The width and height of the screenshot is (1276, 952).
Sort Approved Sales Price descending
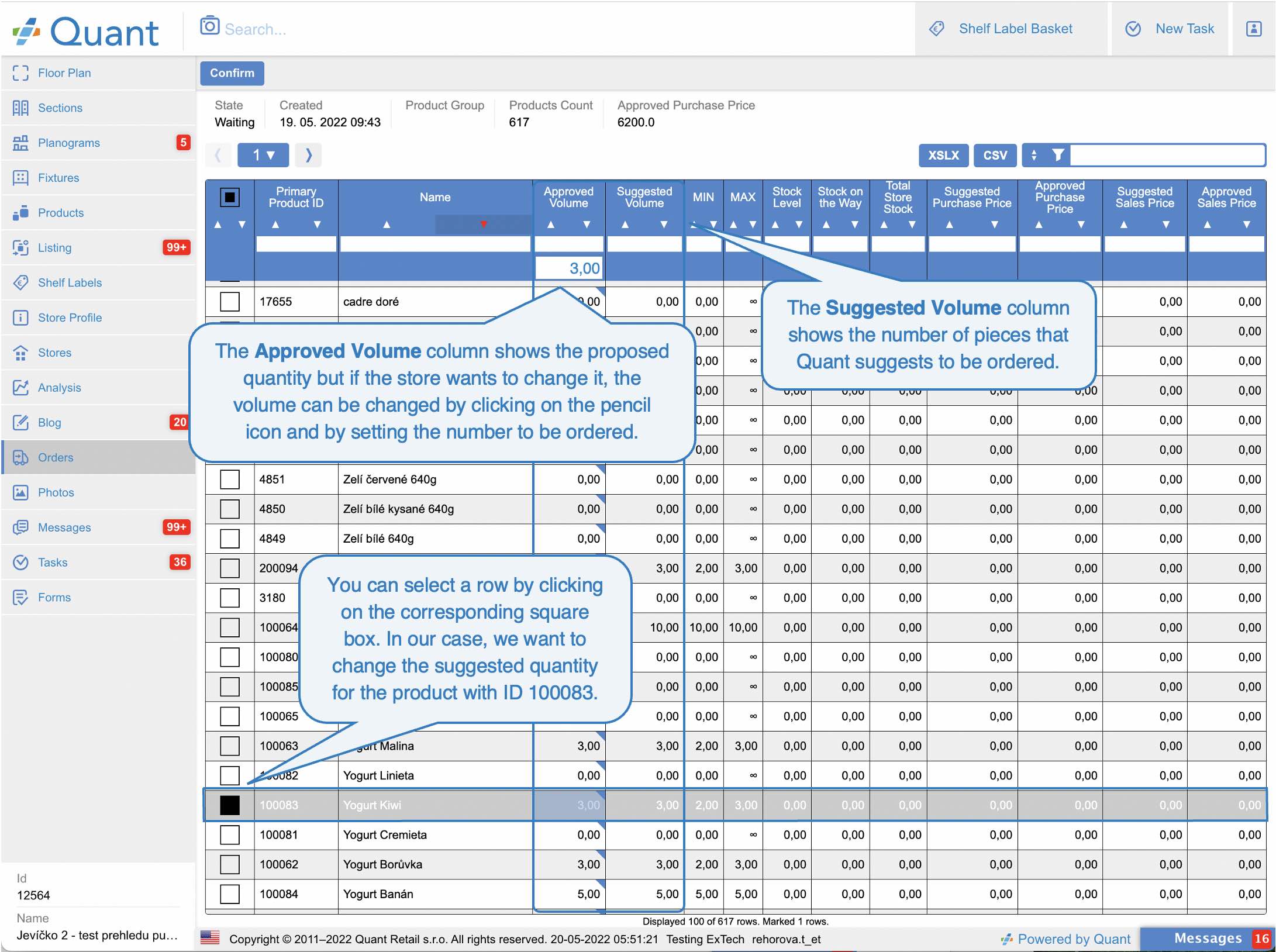click(1246, 225)
